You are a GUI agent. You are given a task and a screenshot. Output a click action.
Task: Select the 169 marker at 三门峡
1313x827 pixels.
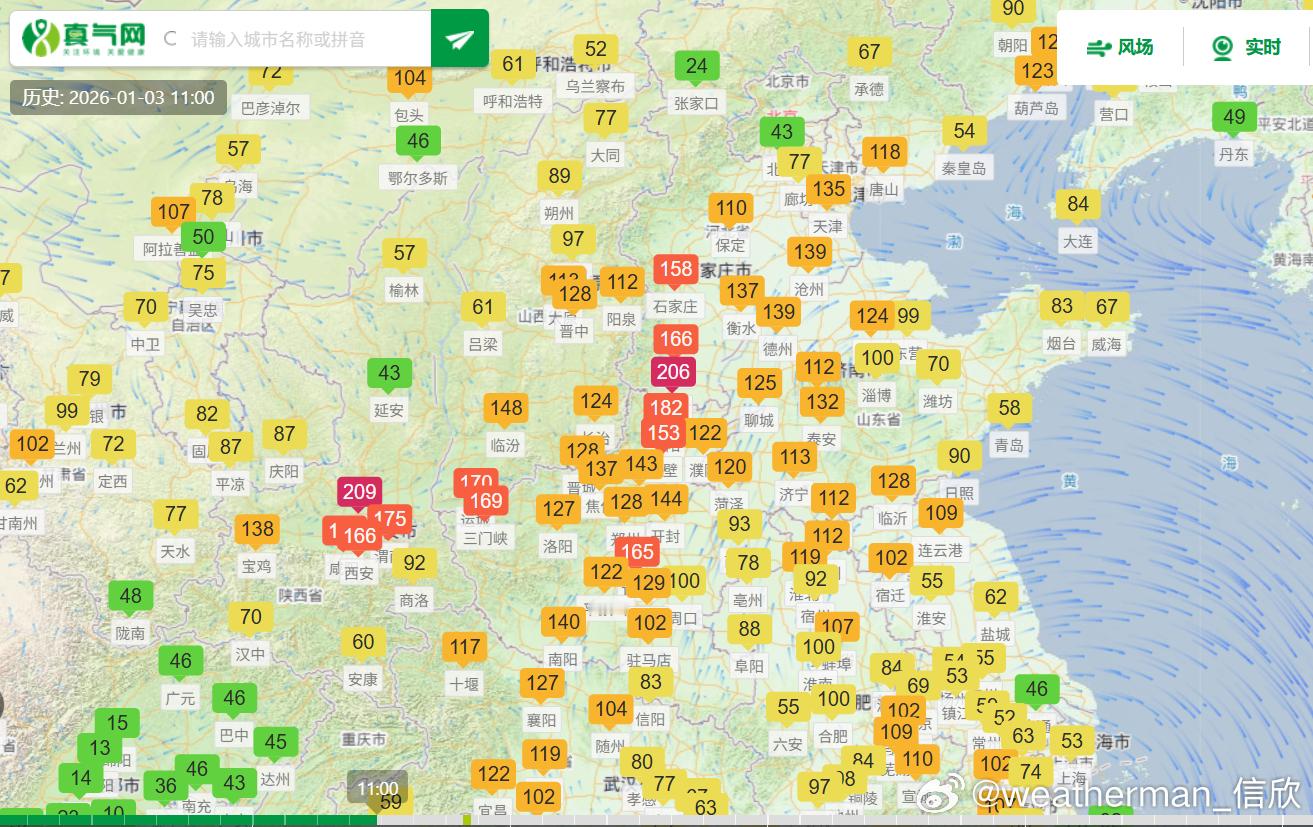(486, 503)
